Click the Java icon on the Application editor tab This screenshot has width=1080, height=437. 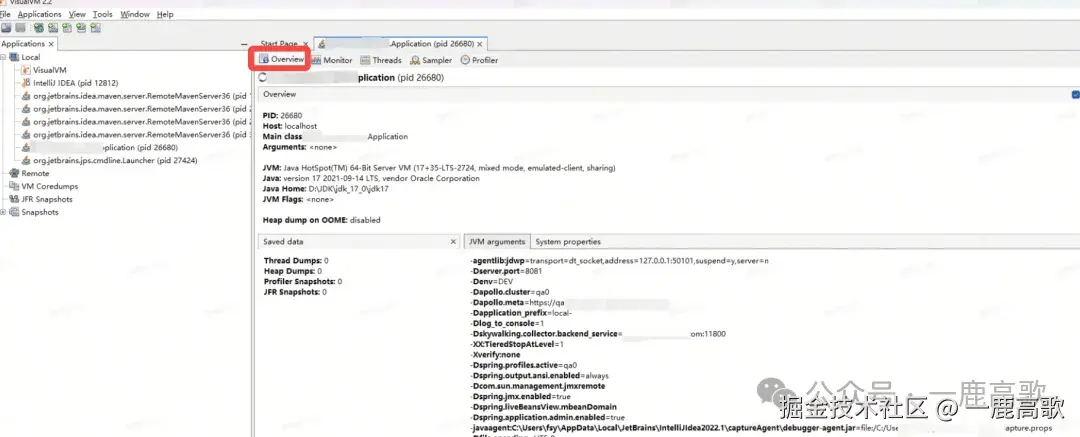322,44
